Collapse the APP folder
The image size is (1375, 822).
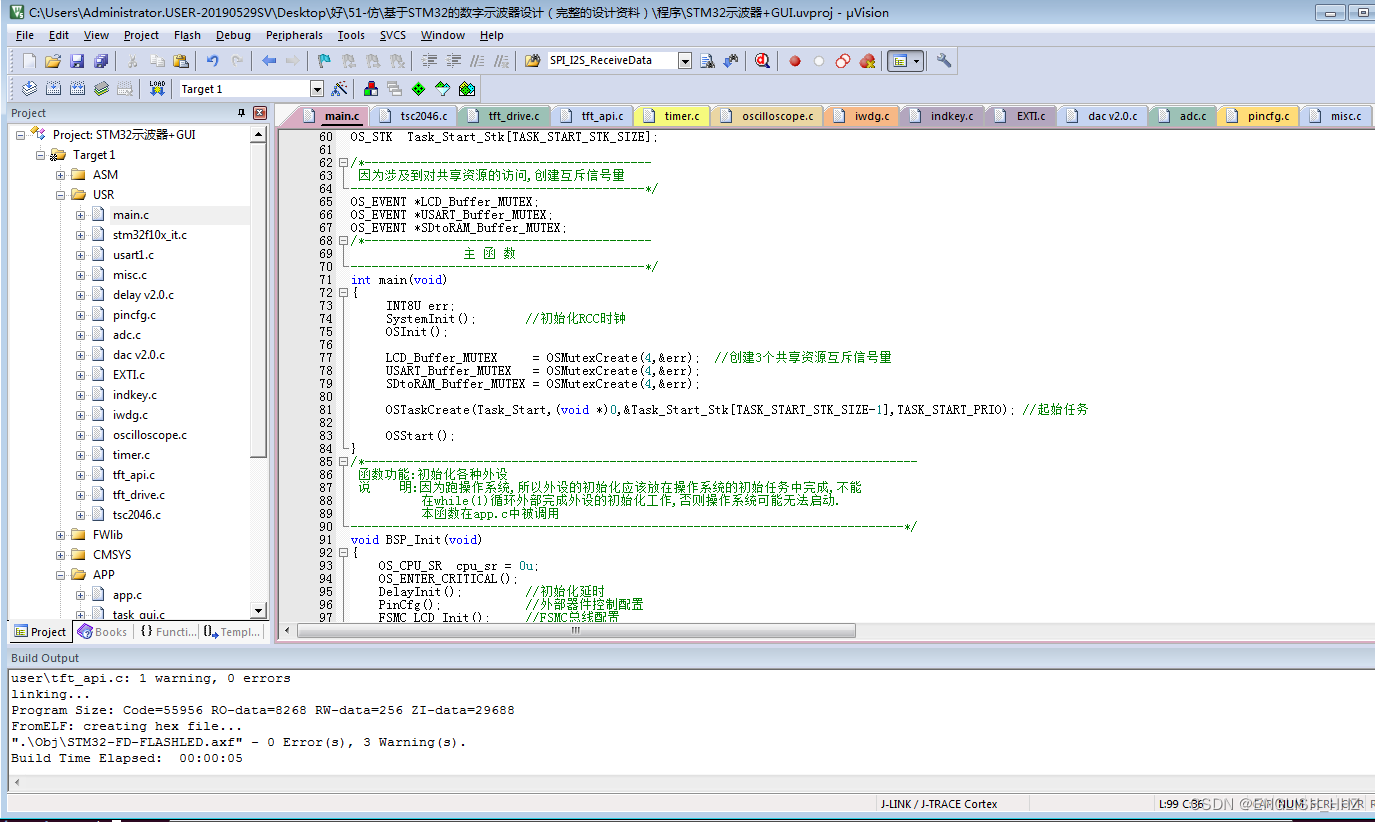[61, 575]
